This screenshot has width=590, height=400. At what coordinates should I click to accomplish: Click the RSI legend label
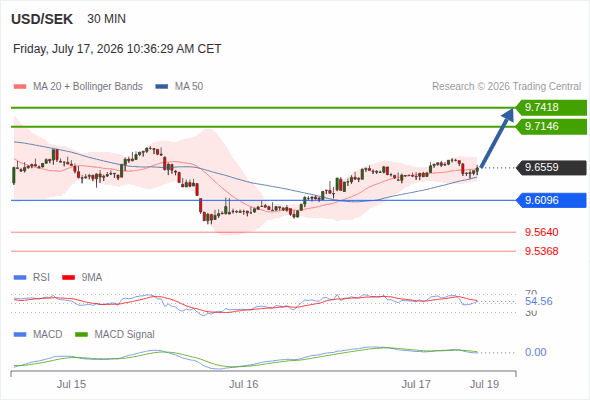[x=41, y=278]
